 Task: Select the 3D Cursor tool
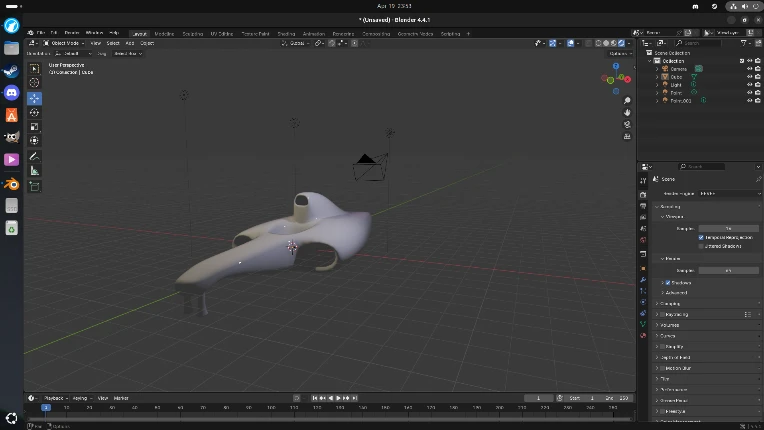point(34,83)
